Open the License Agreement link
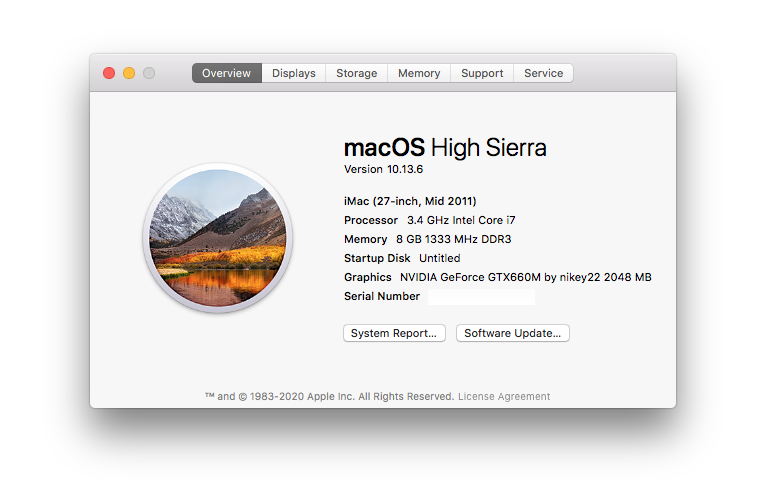 [504, 396]
